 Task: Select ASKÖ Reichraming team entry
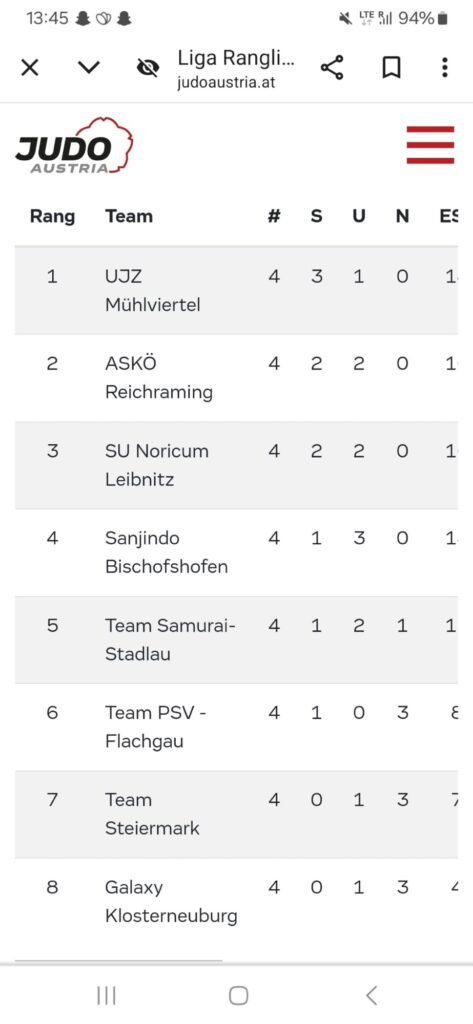coord(236,377)
